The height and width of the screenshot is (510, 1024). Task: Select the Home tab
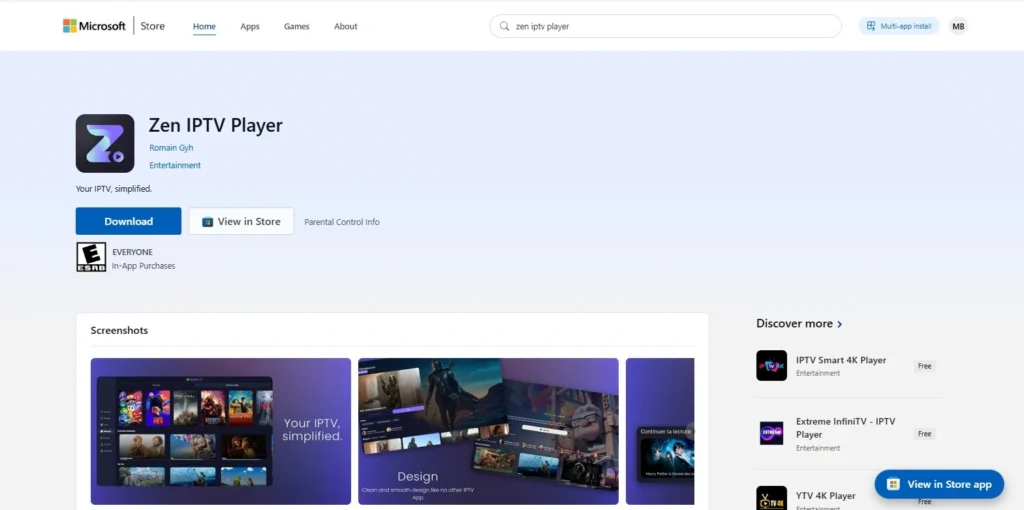pyautogui.click(x=204, y=26)
